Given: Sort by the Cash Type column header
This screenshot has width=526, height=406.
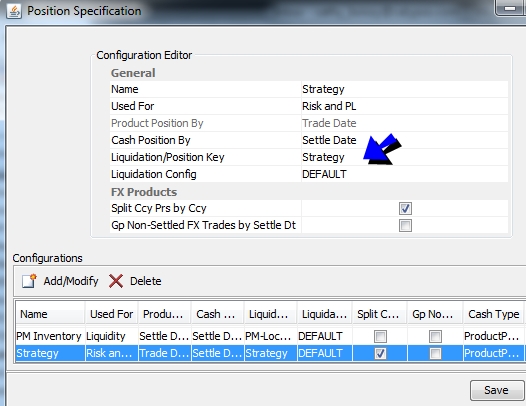Looking at the screenshot, I should tap(493, 314).
